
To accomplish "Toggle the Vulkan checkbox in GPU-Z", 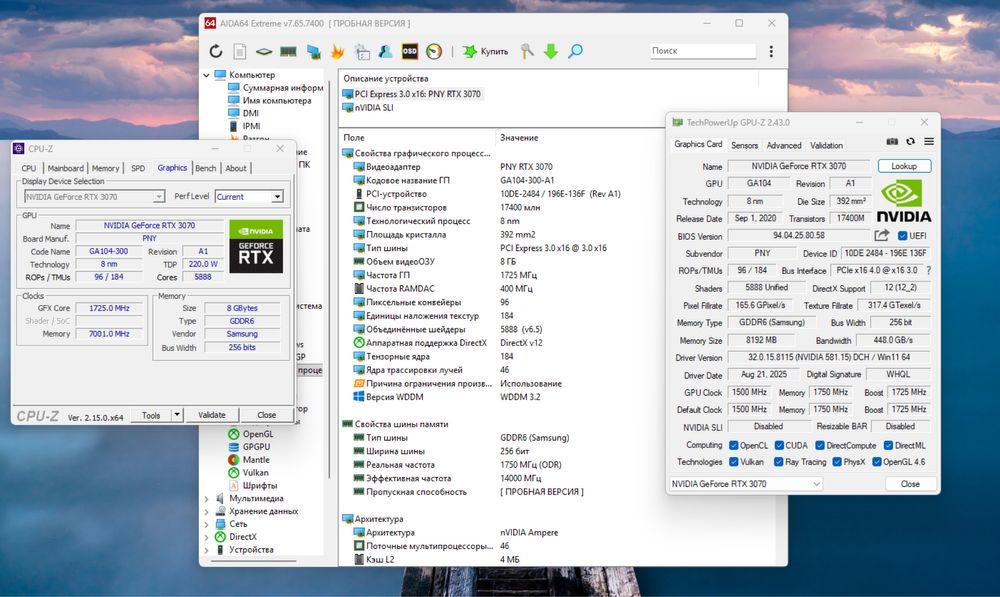I will [x=733, y=462].
